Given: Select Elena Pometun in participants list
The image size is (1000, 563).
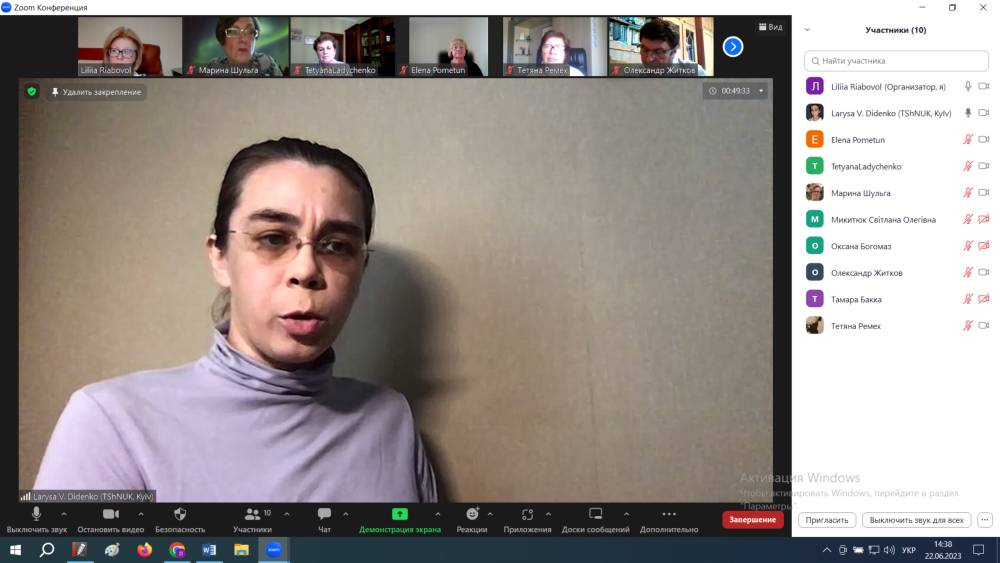Looking at the screenshot, I should [x=858, y=140].
